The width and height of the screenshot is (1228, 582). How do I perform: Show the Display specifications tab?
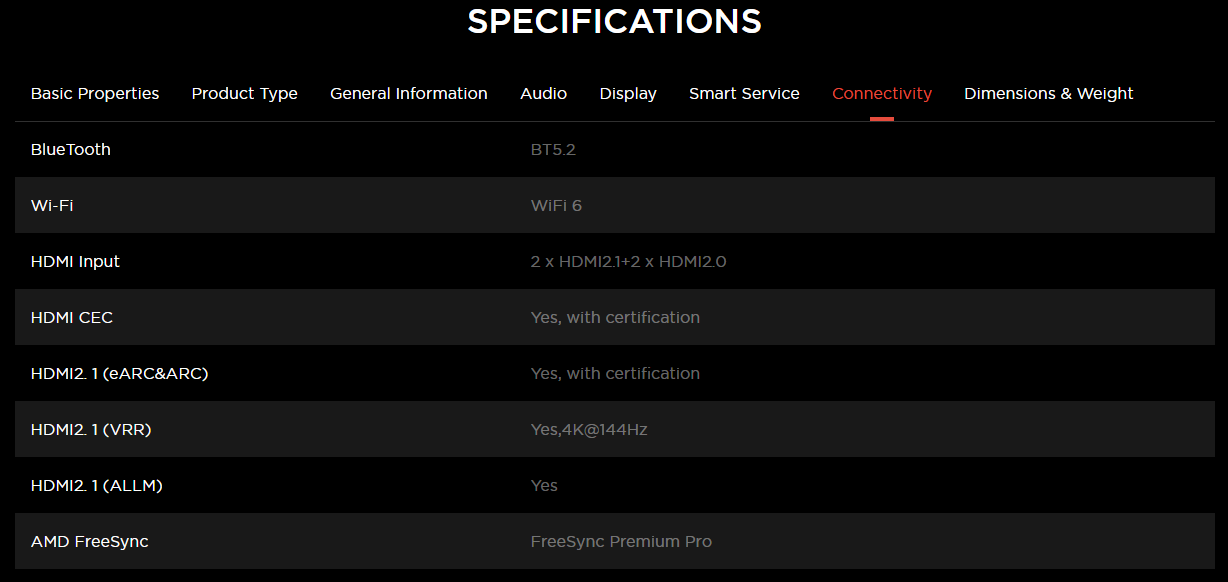point(628,94)
